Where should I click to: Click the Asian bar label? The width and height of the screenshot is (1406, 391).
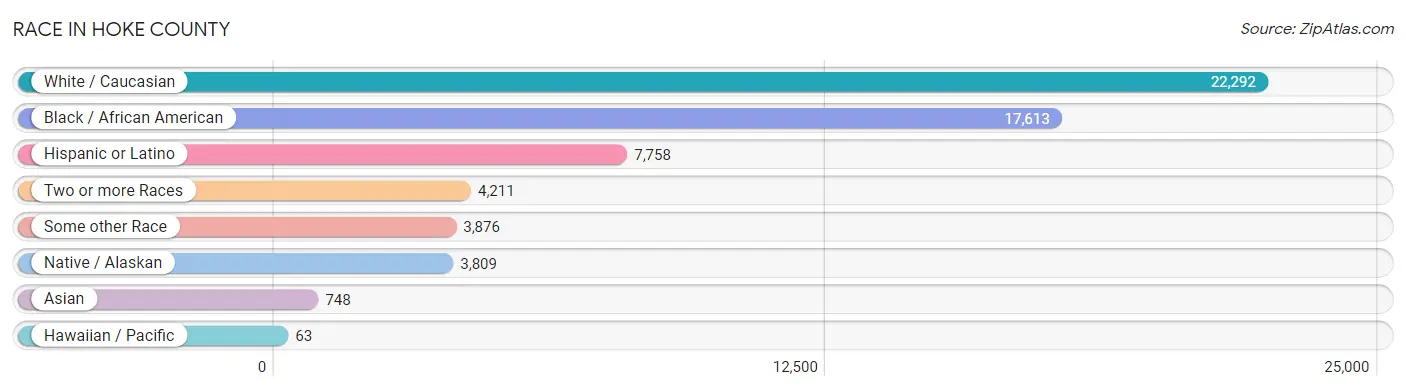[64, 299]
